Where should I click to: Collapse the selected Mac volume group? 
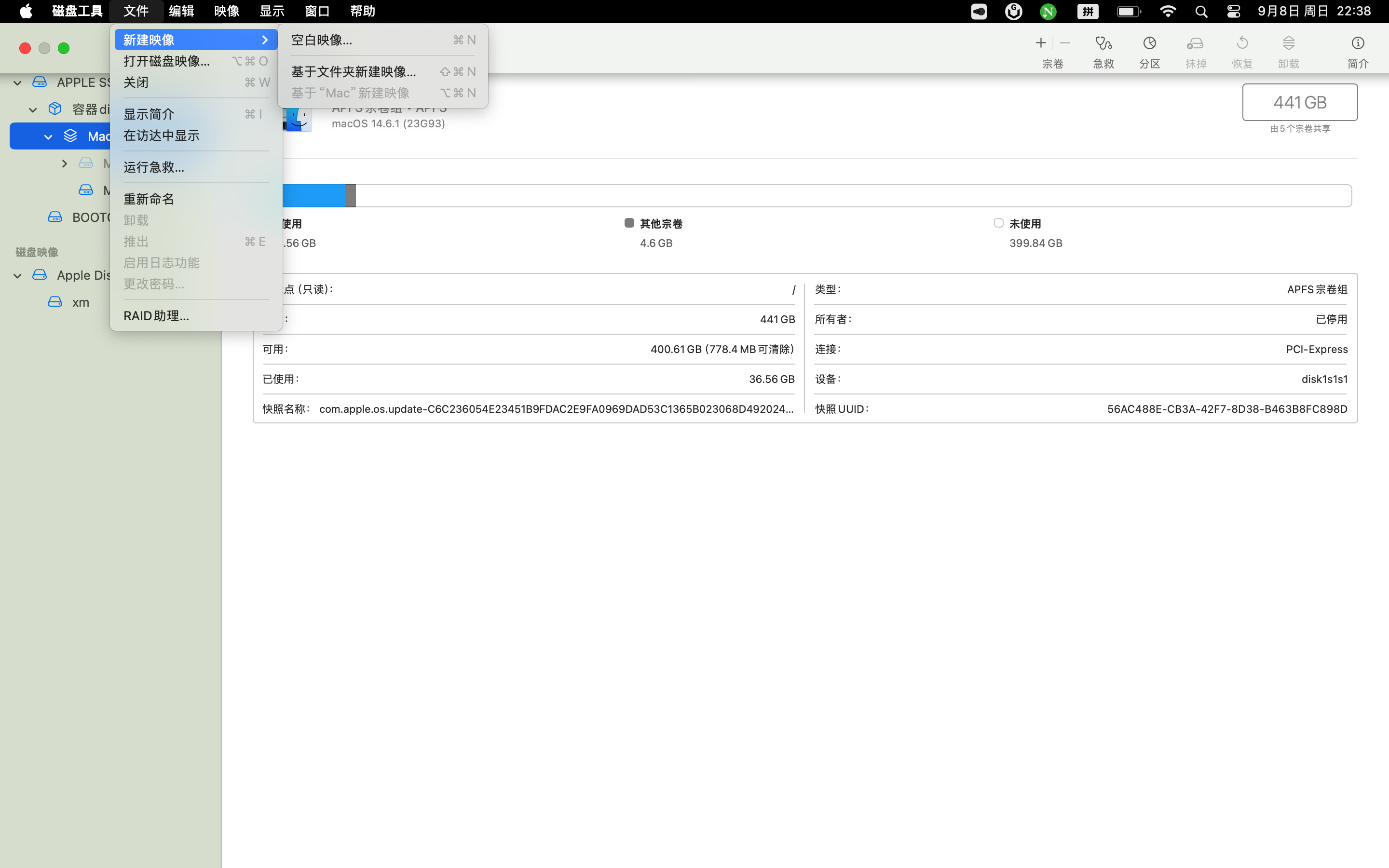[49, 136]
